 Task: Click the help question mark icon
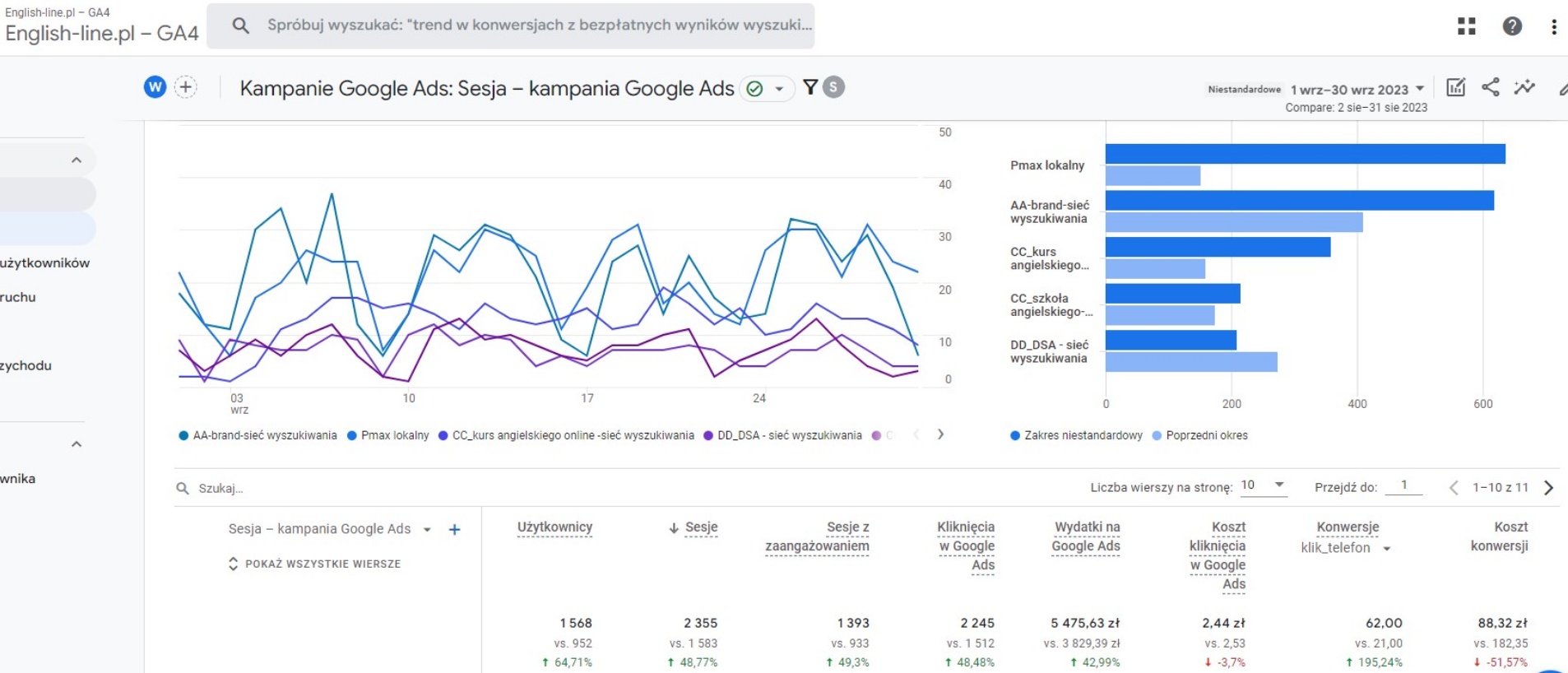tap(1511, 26)
